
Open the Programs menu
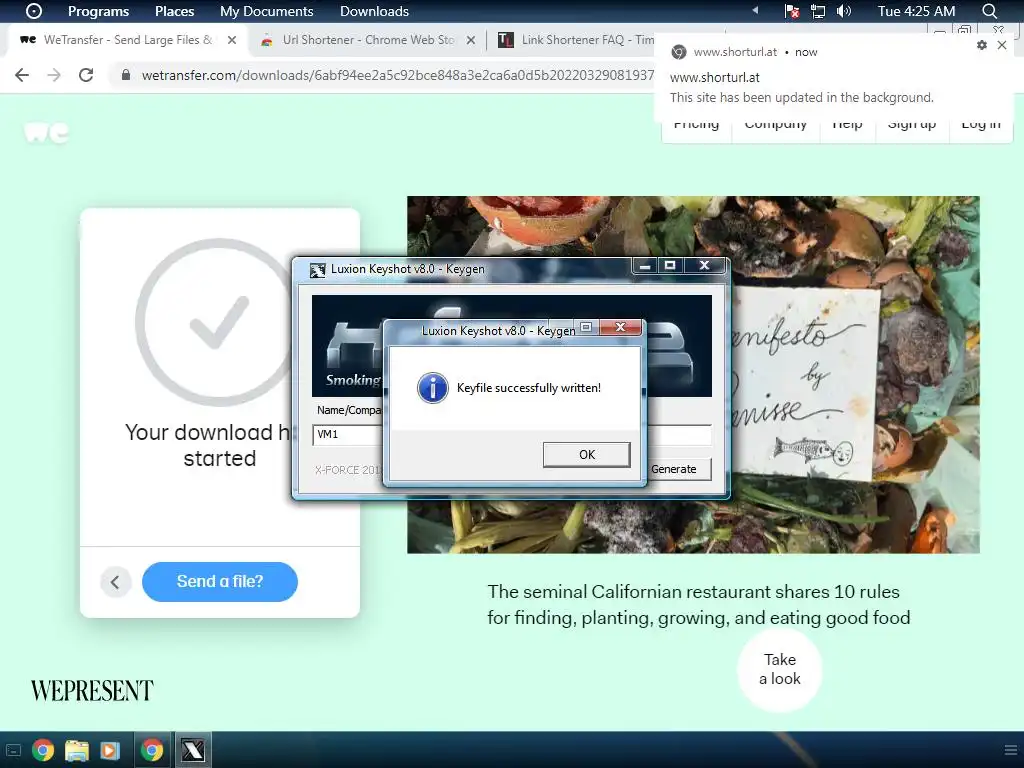coord(99,11)
